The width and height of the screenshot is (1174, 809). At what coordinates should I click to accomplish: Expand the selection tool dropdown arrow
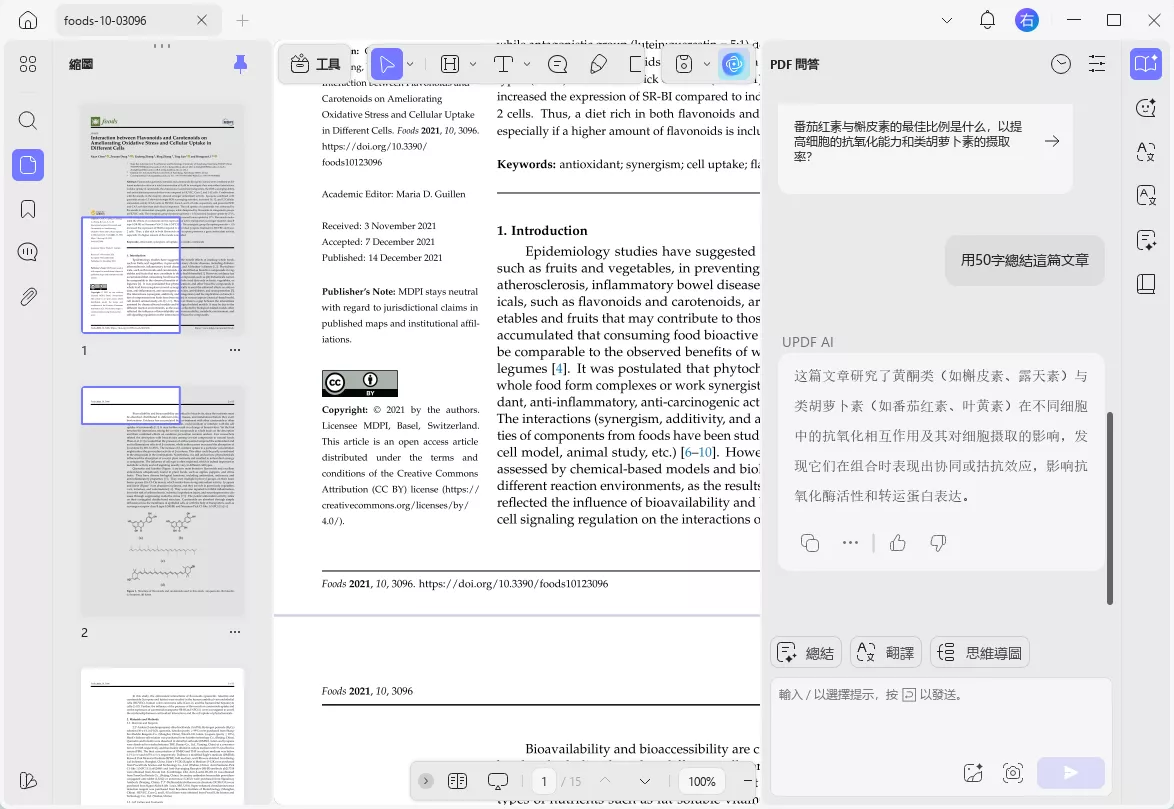410,64
